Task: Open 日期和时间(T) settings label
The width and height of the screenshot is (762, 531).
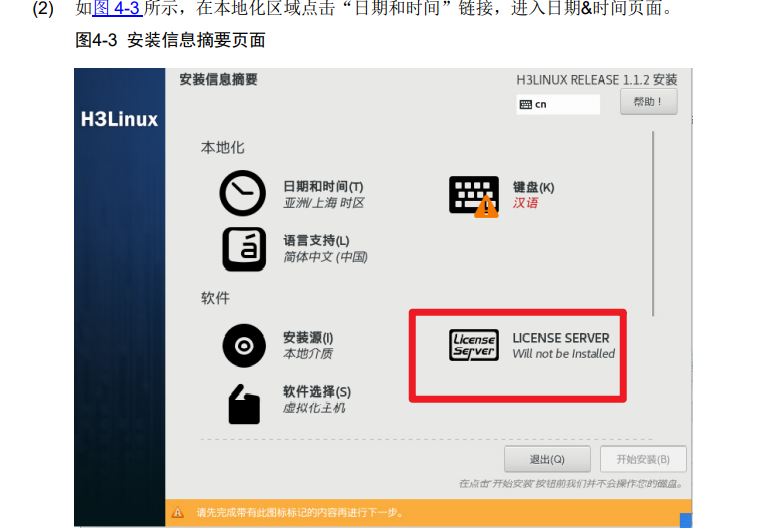Action: click(x=323, y=187)
